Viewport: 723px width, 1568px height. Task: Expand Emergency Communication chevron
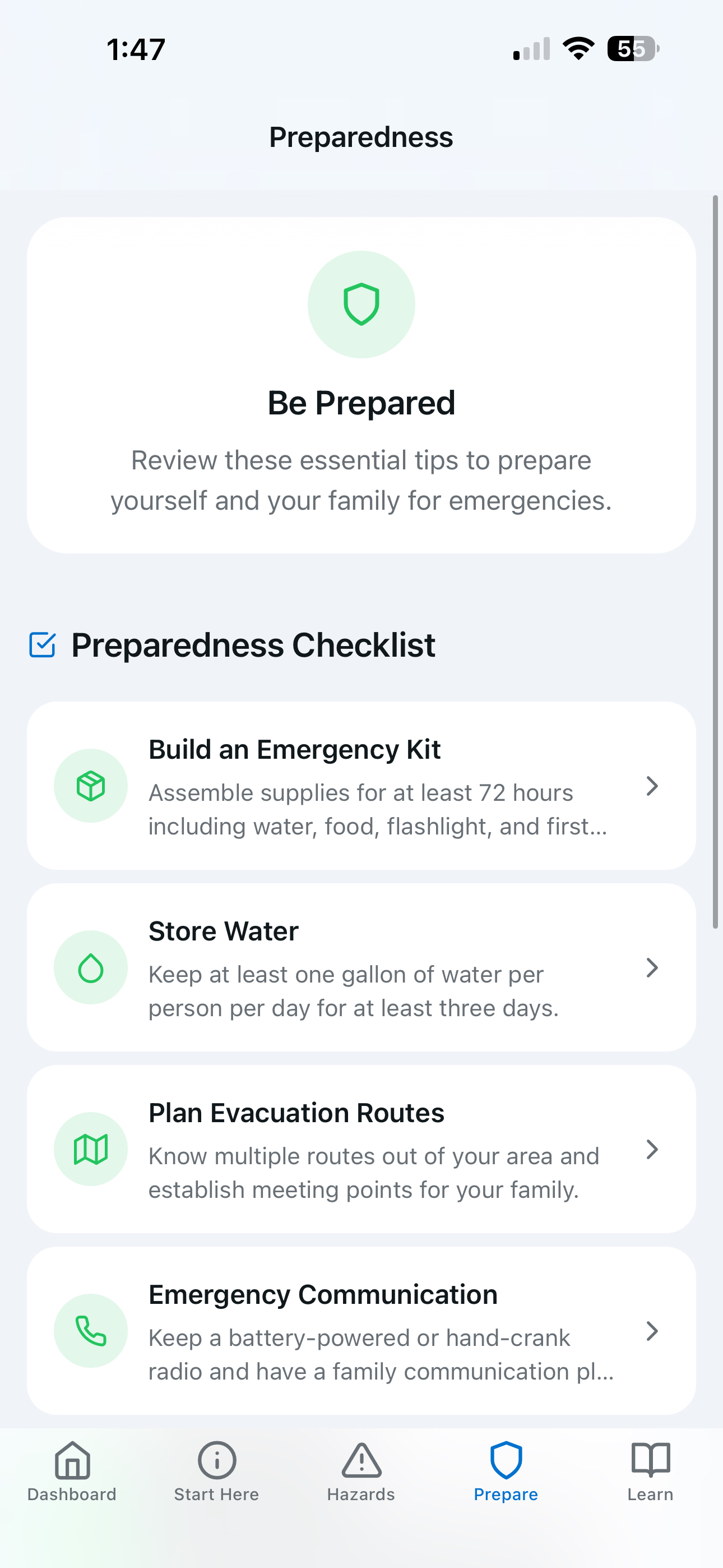(x=652, y=1331)
